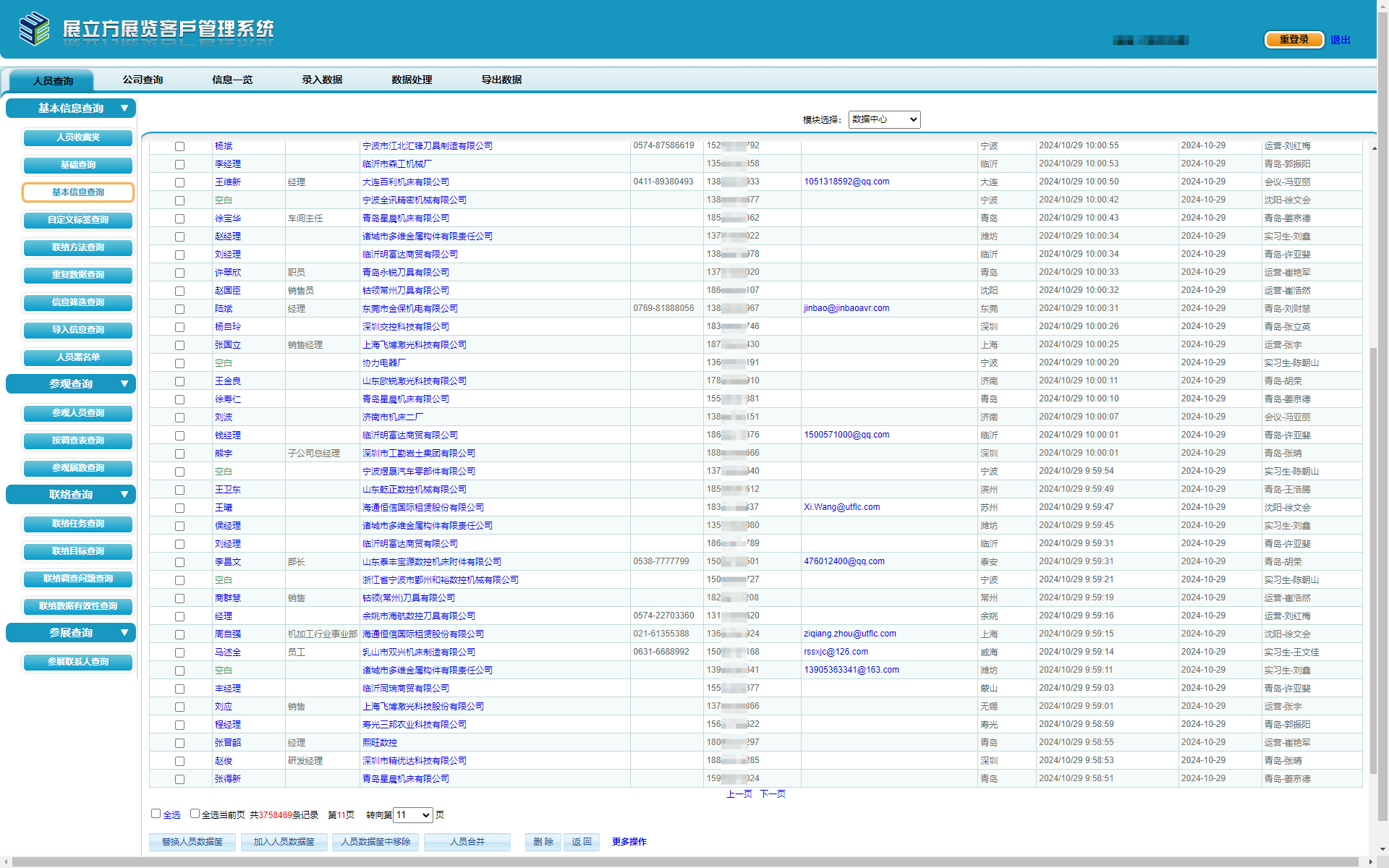Screen dimensions: 1389x868
Task: Tick the checkbox for row 李昌文
Action: (179, 562)
